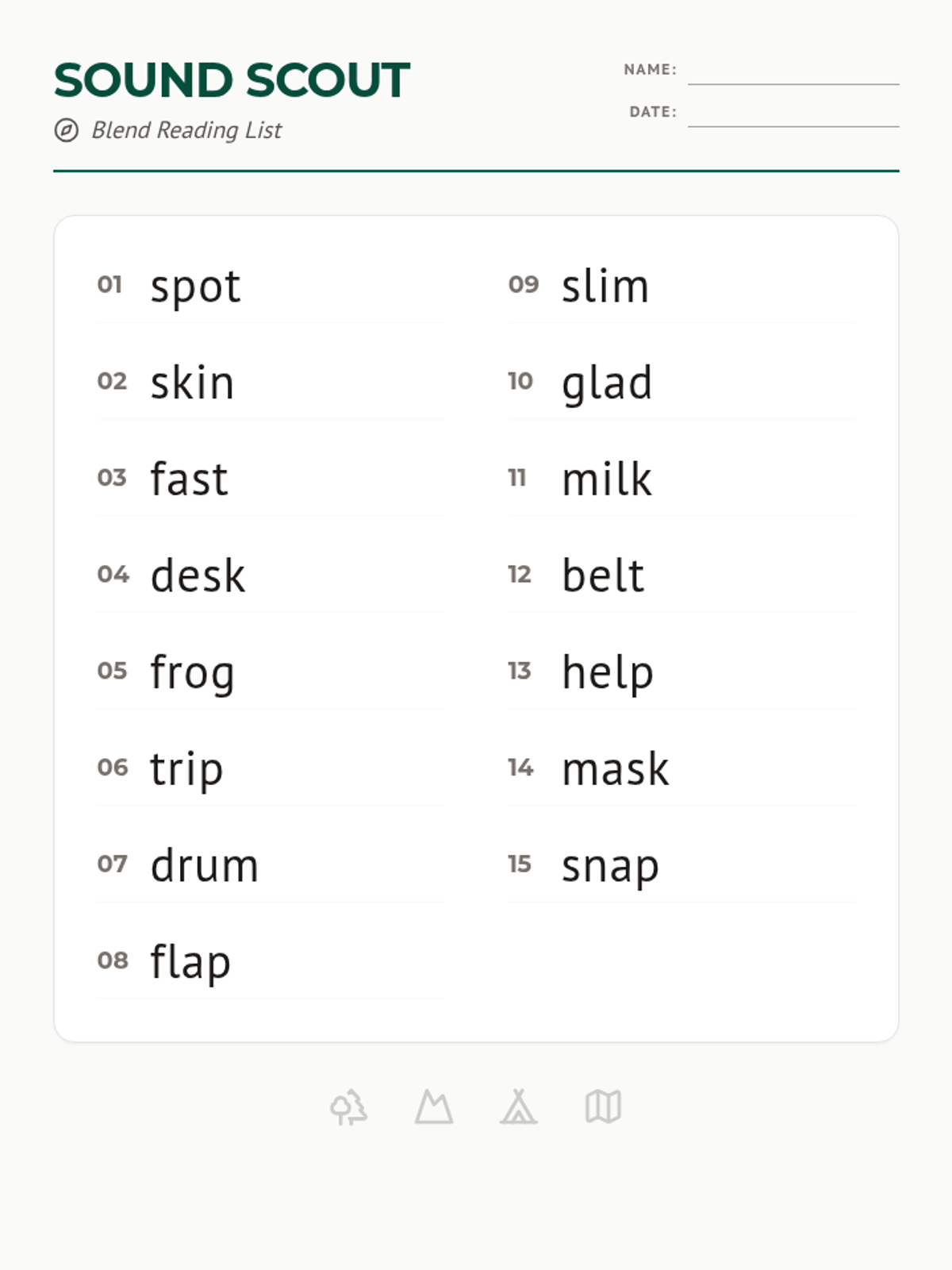The height and width of the screenshot is (1270, 952).
Task: Click the tent icon in the footer
Action: pyautogui.click(x=519, y=1106)
